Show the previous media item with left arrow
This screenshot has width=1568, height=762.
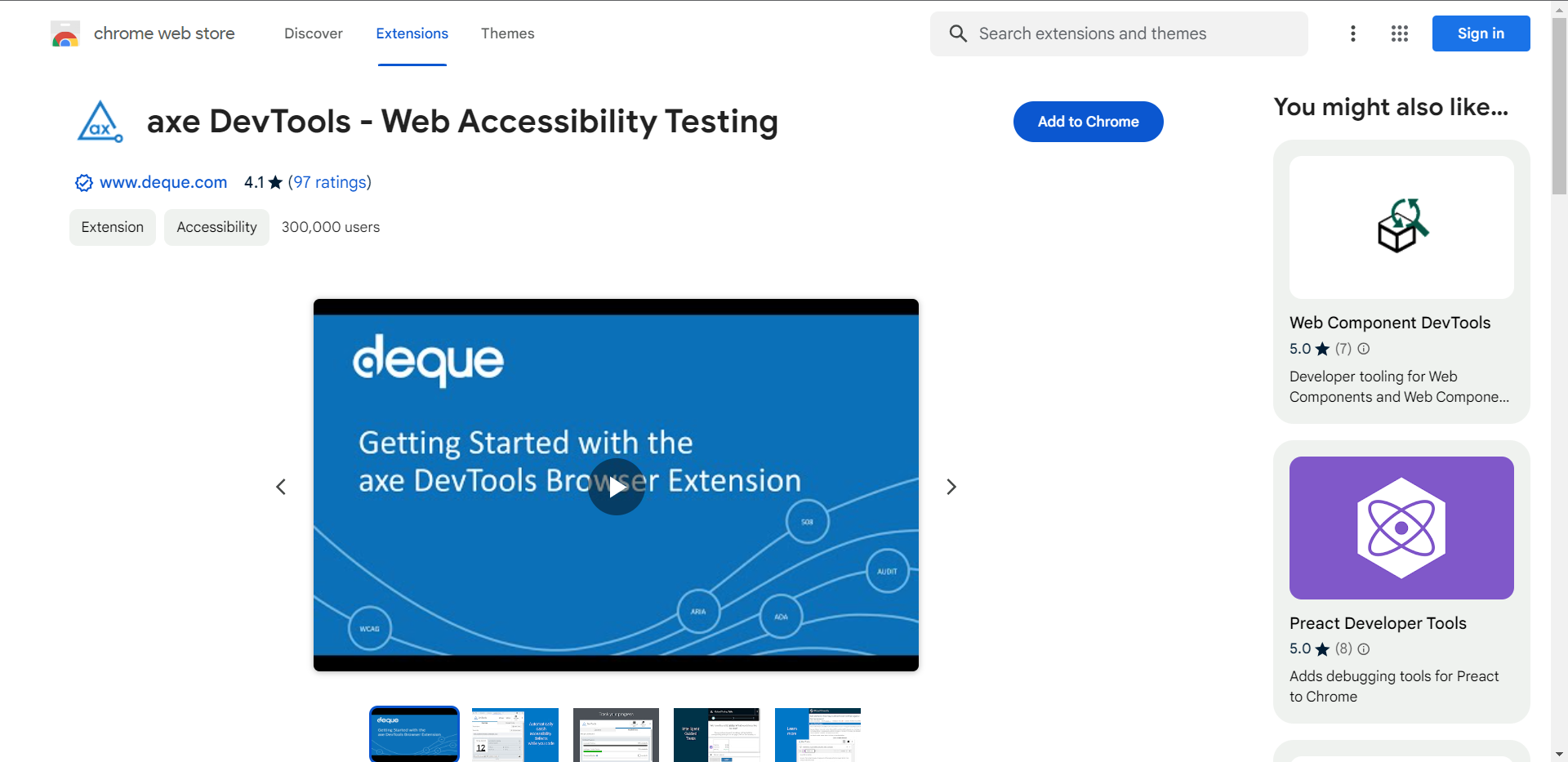click(281, 486)
